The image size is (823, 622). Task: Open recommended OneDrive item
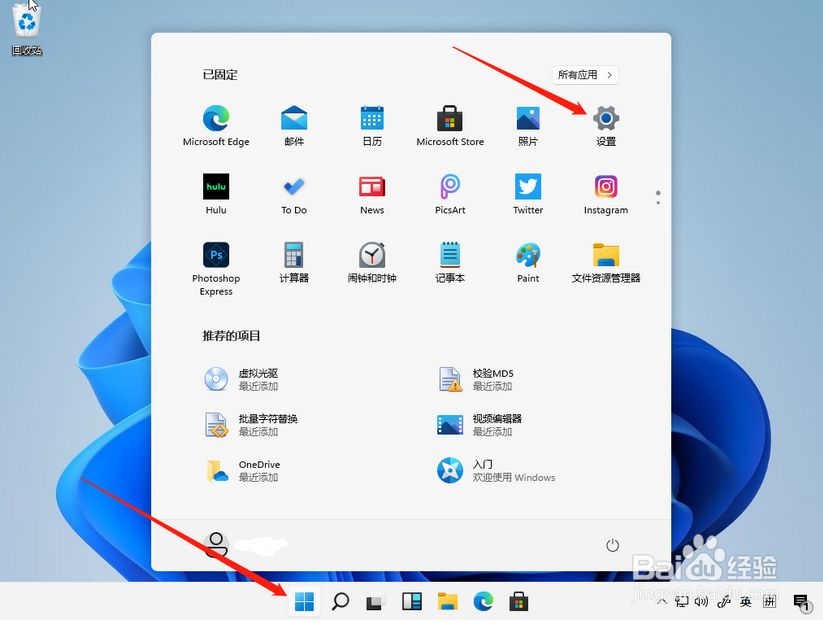242,470
